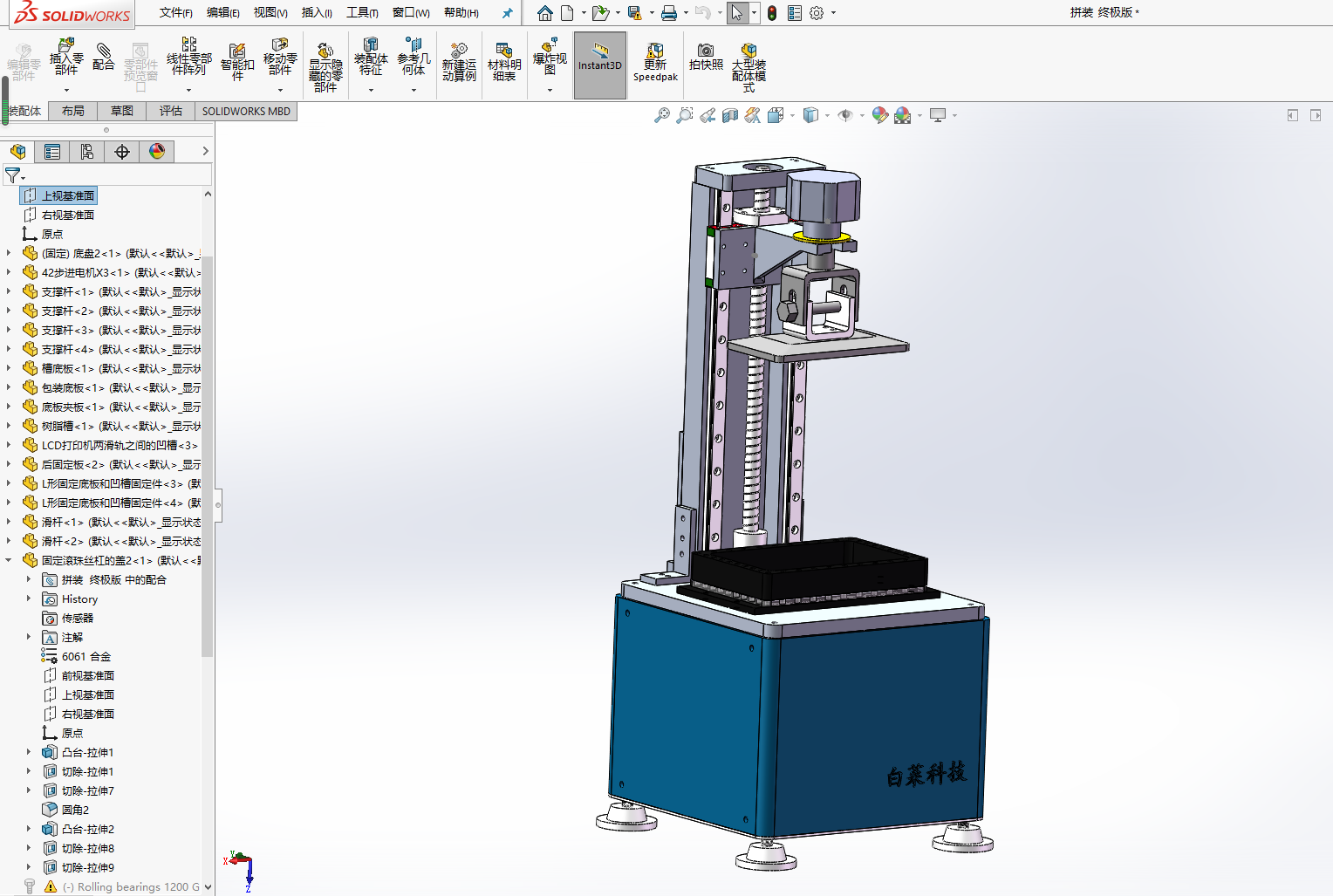
Task: Take a snapshot with 拍快照
Action: [706, 57]
